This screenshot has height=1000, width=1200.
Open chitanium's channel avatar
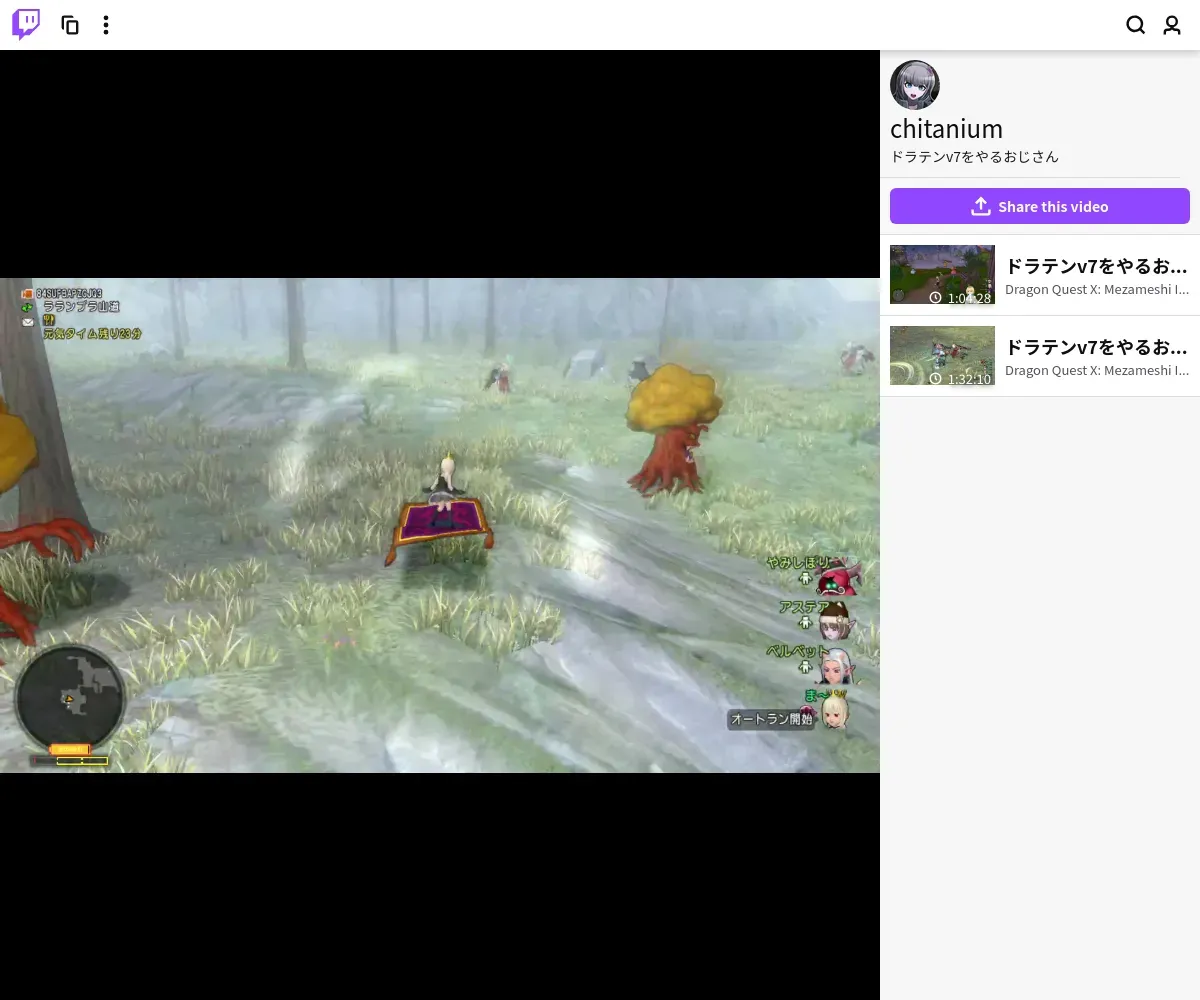click(x=915, y=85)
